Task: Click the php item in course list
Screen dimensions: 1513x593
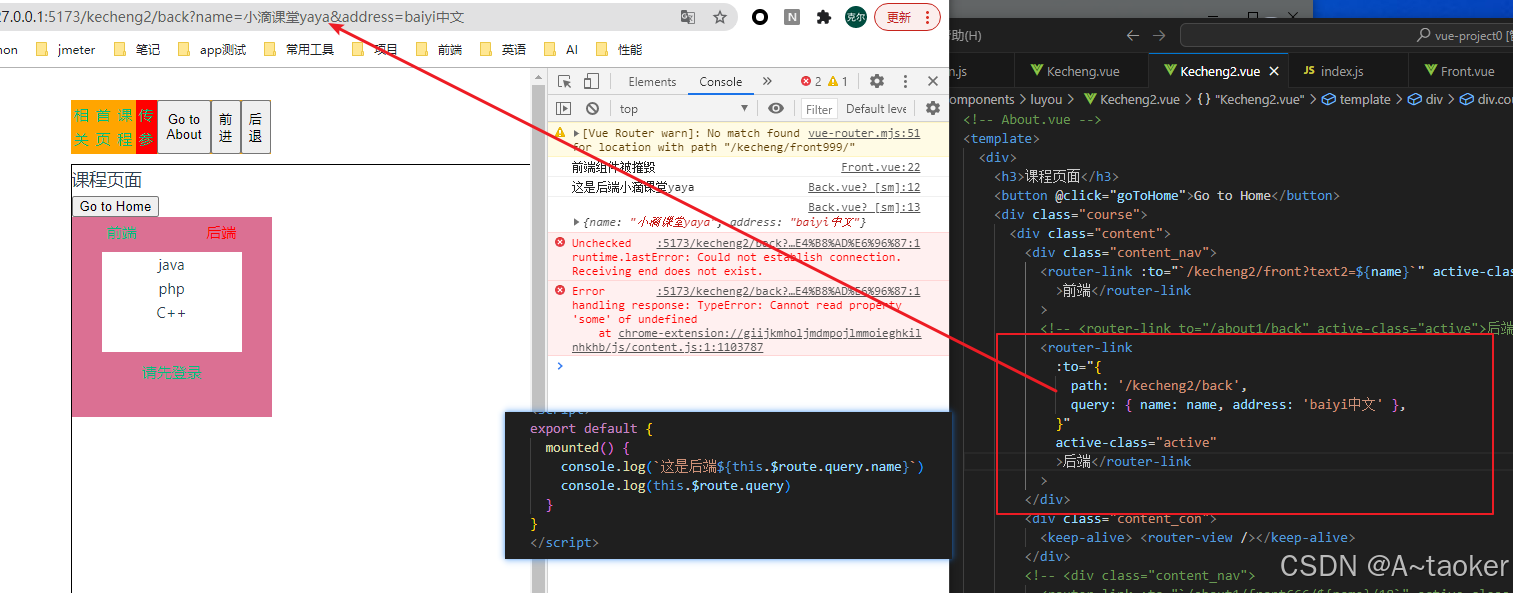Action: [x=172, y=289]
